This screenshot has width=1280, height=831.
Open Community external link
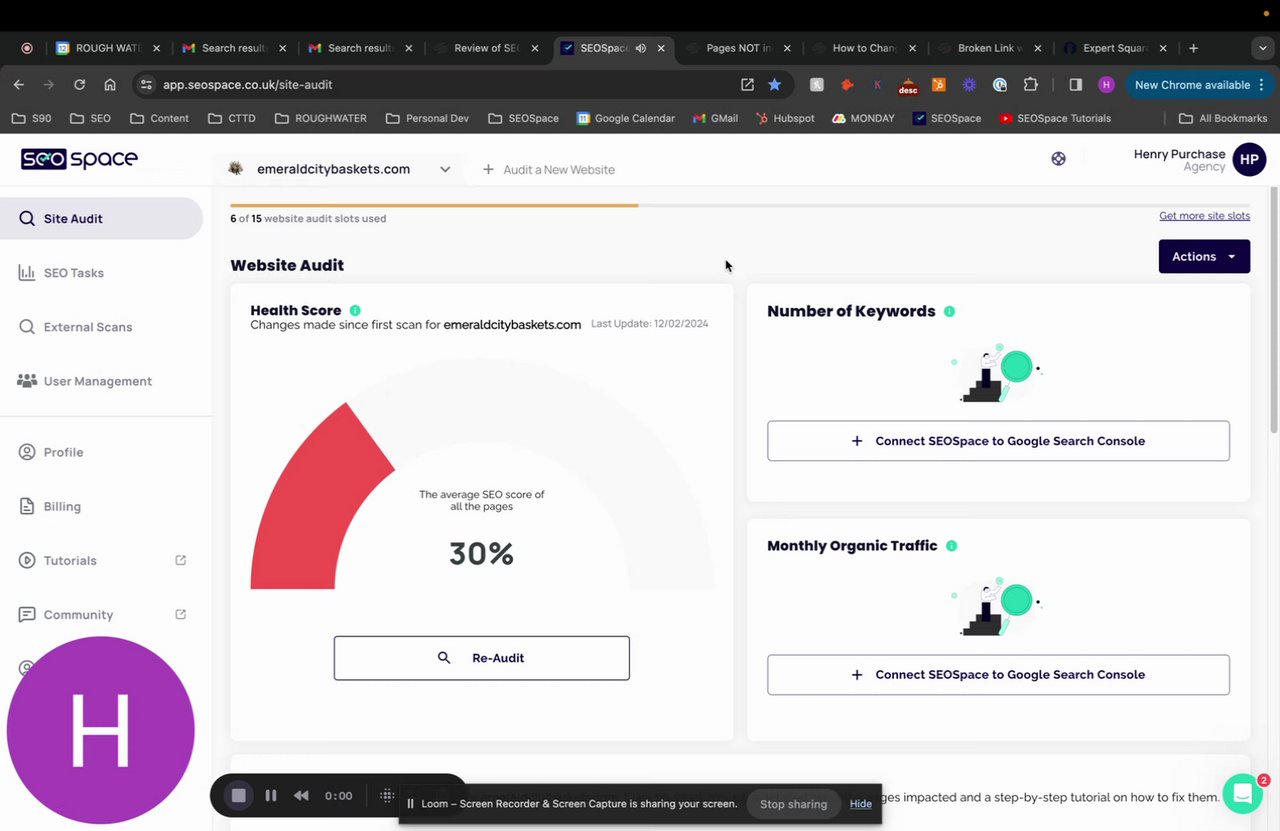[x=102, y=614]
